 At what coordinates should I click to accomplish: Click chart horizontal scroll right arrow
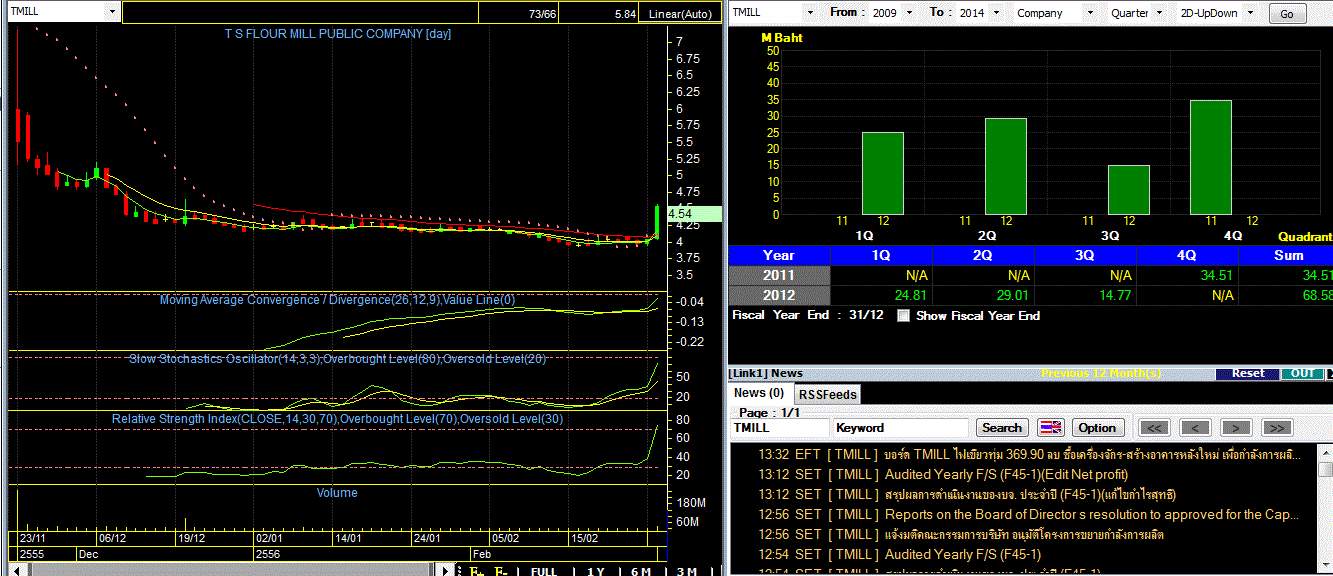click(445, 570)
